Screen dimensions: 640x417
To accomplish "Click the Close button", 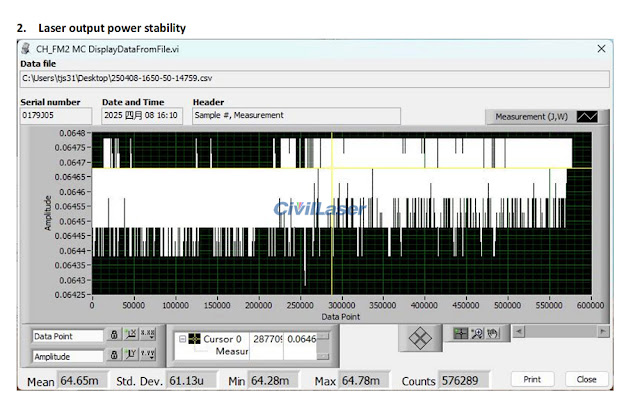I will point(587,379).
